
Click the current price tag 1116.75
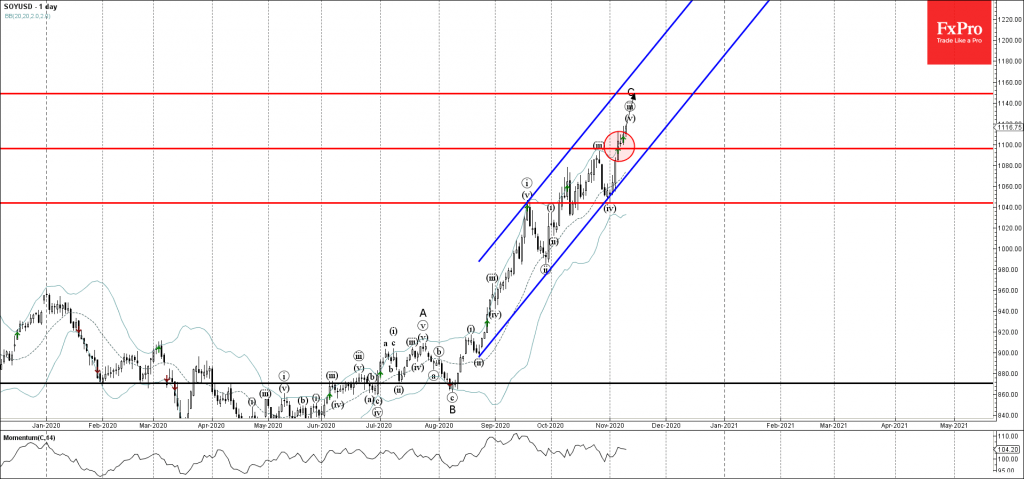tap(1008, 127)
